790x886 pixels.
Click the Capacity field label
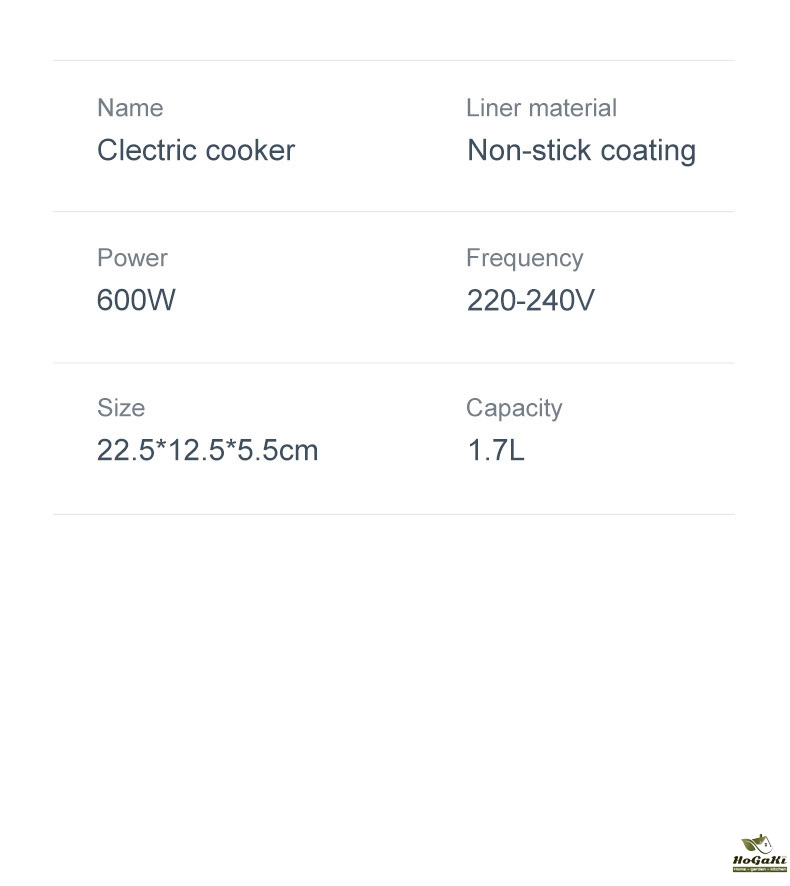(x=514, y=408)
